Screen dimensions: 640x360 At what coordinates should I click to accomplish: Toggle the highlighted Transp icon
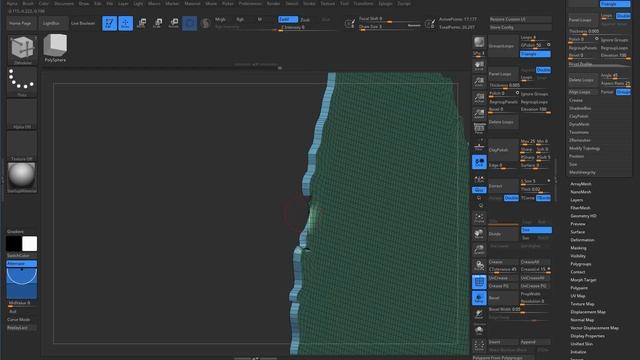click(479, 298)
